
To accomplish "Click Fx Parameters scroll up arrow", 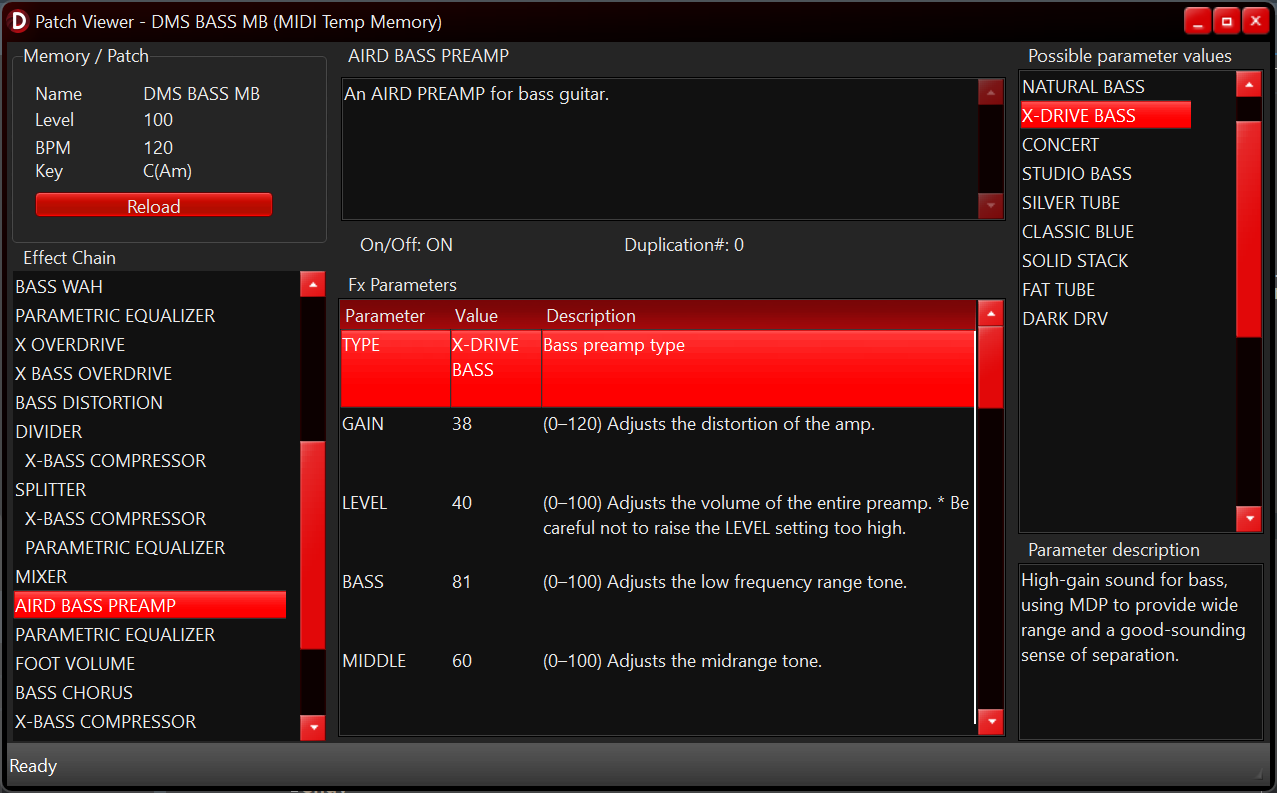I will (x=990, y=314).
